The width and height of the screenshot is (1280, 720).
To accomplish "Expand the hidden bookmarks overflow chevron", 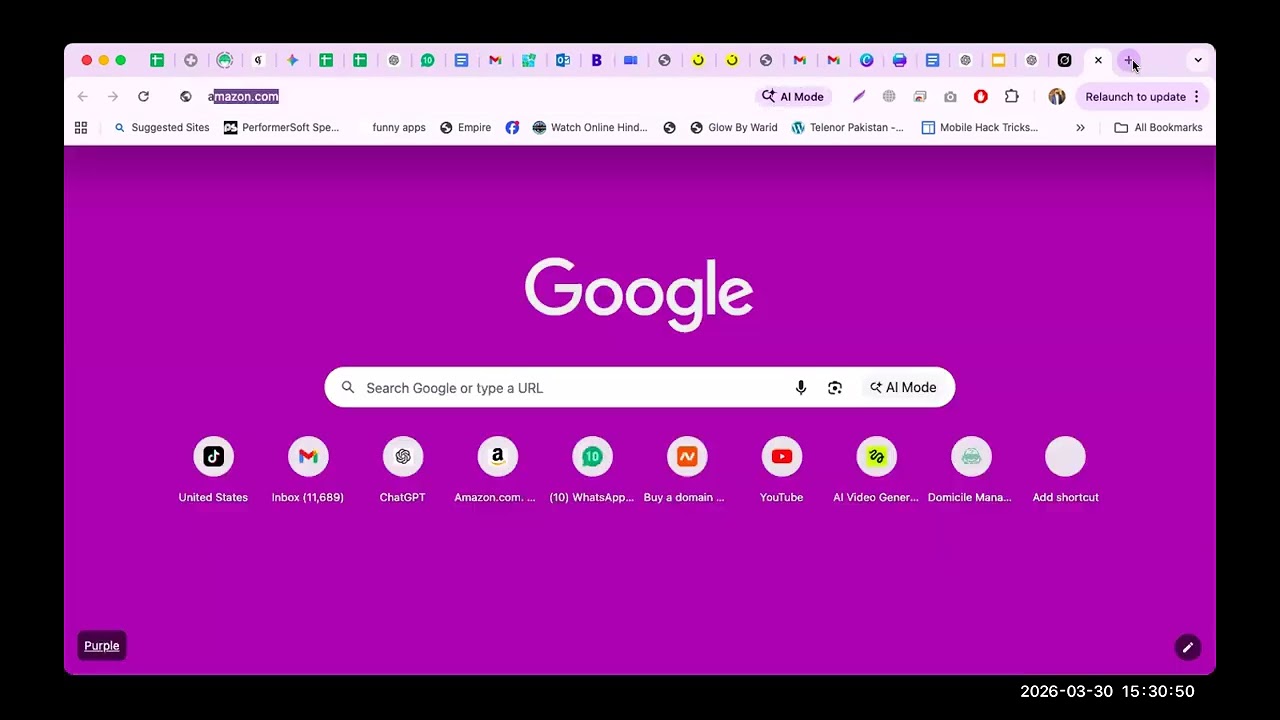I will (x=1080, y=128).
